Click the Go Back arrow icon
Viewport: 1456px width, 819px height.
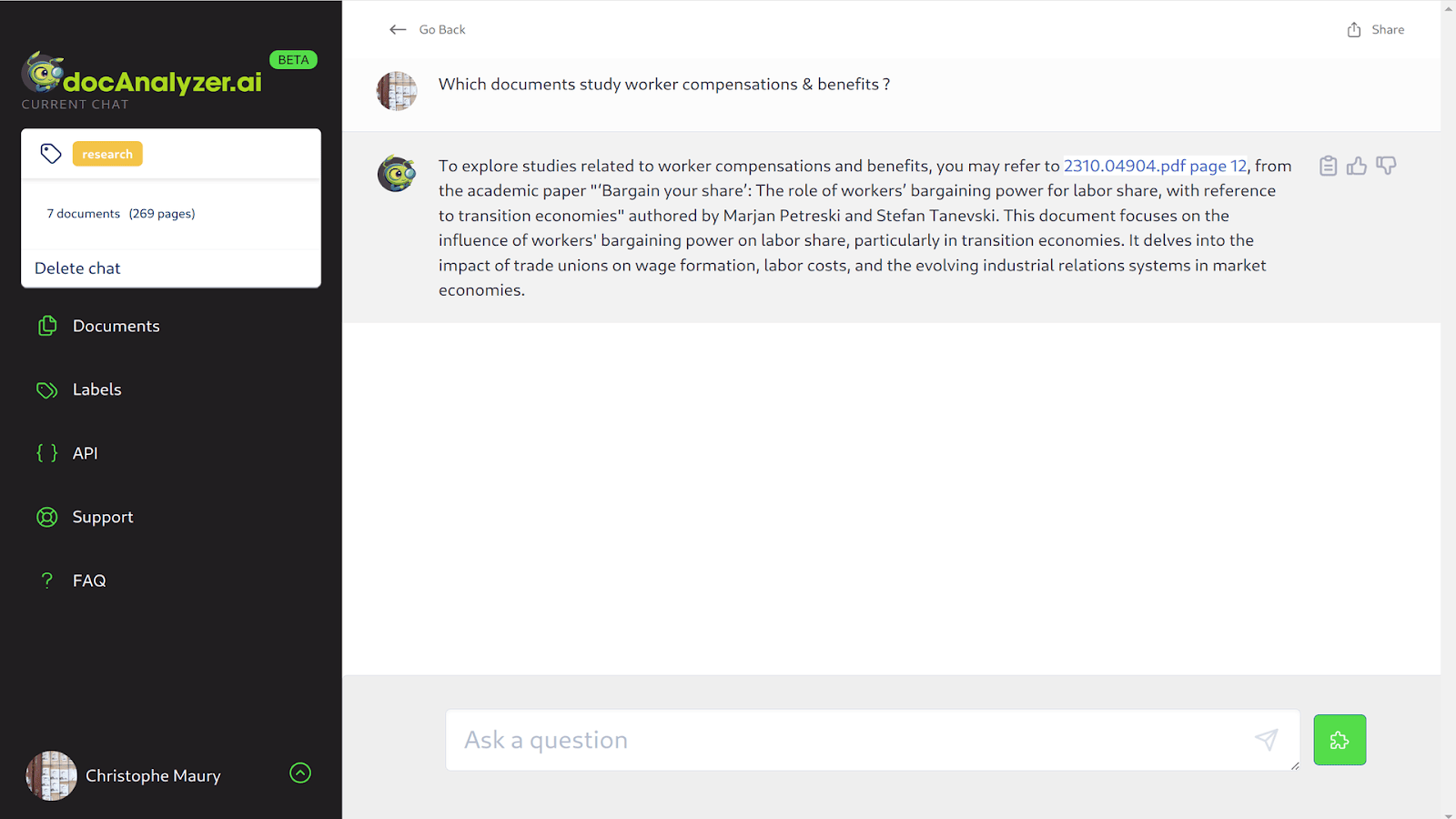pyautogui.click(x=398, y=30)
